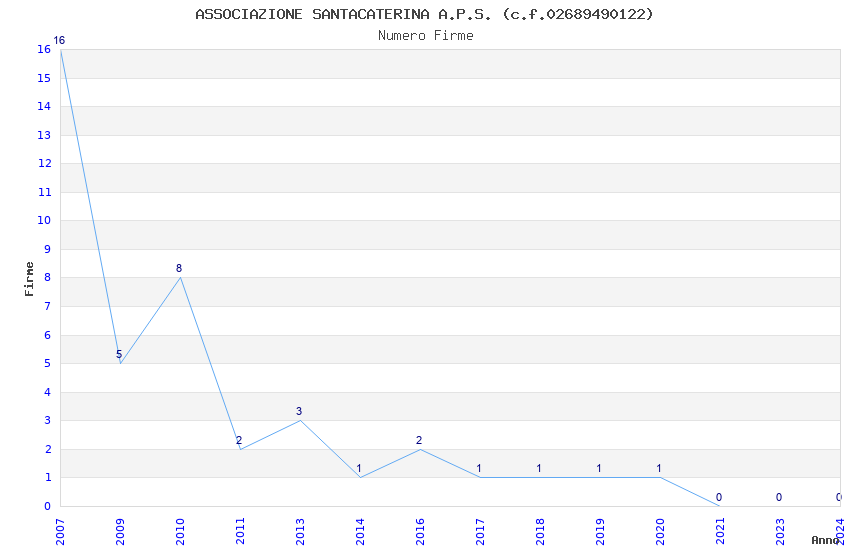Image resolution: width=850 pixels, height=550 pixels.
Task: Click y-axis tick value 10
Action: [x=44, y=221]
